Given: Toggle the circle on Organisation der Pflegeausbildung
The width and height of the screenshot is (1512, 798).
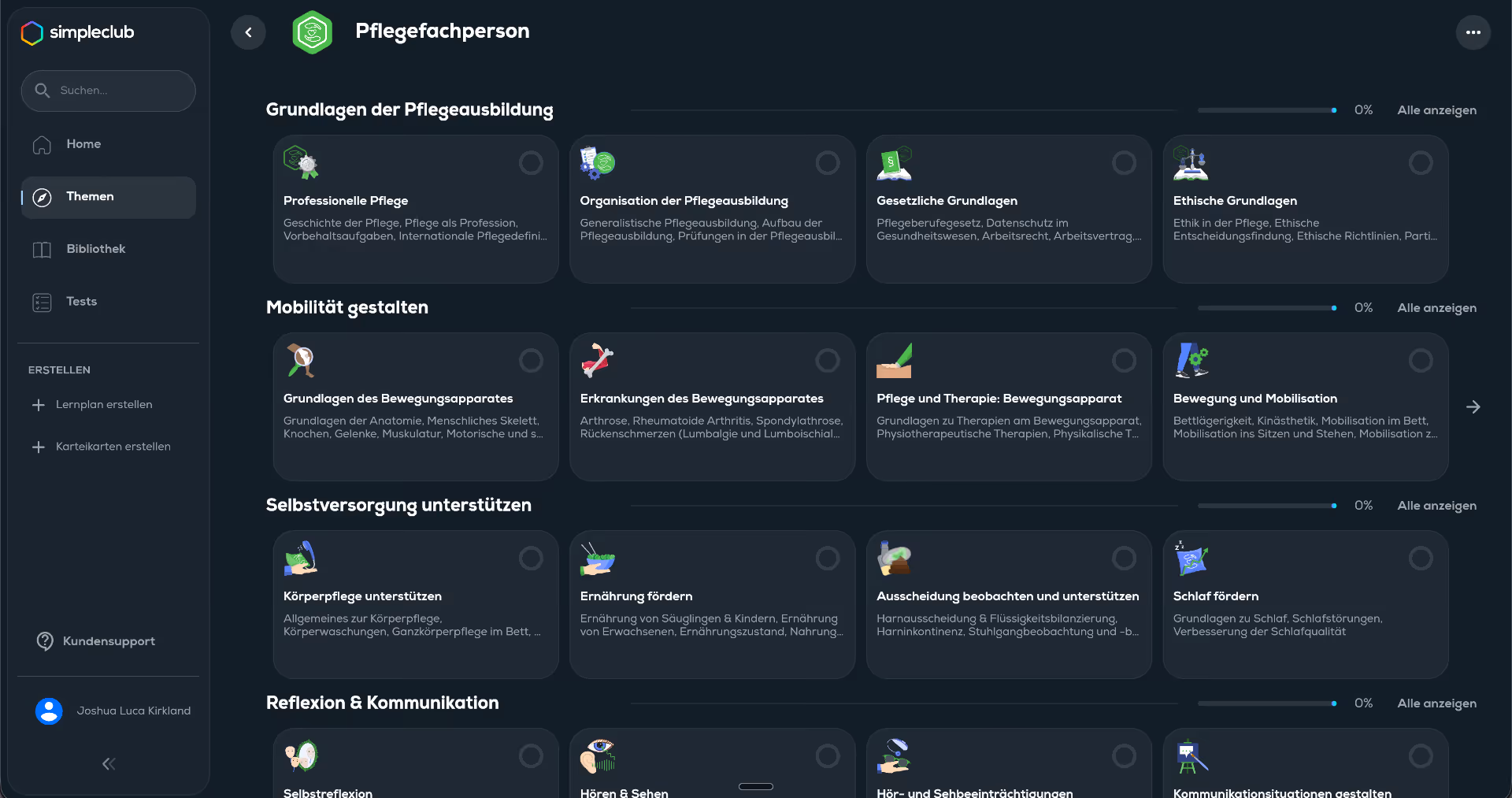Looking at the screenshot, I should (x=828, y=163).
